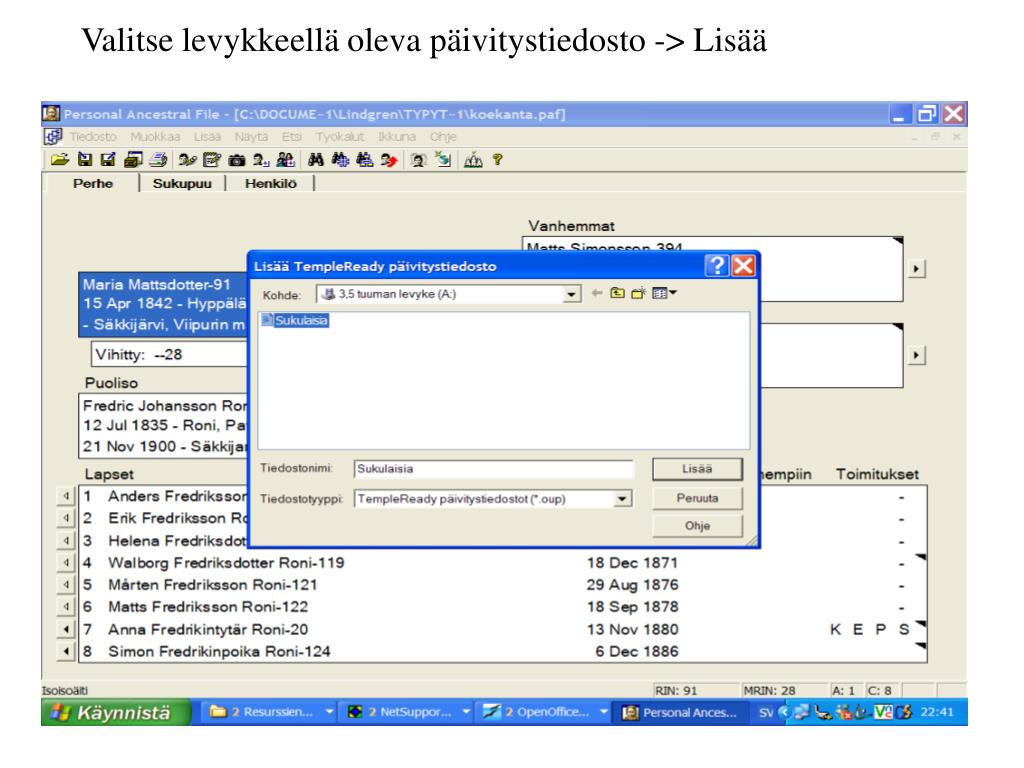Click right arrow beside second parents box
1024x768 pixels.
[917, 355]
